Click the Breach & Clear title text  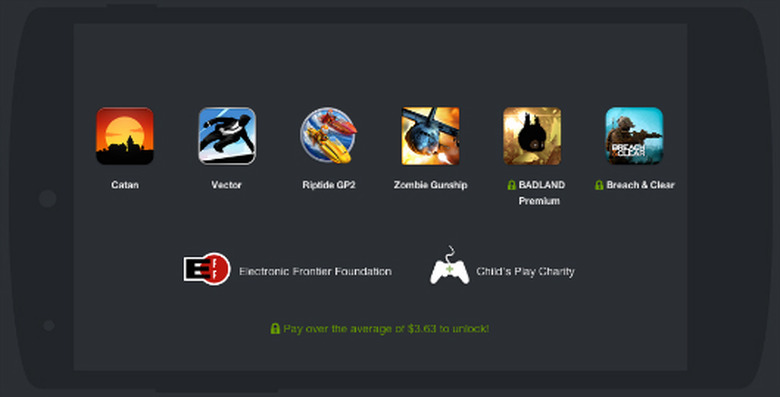pos(640,185)
